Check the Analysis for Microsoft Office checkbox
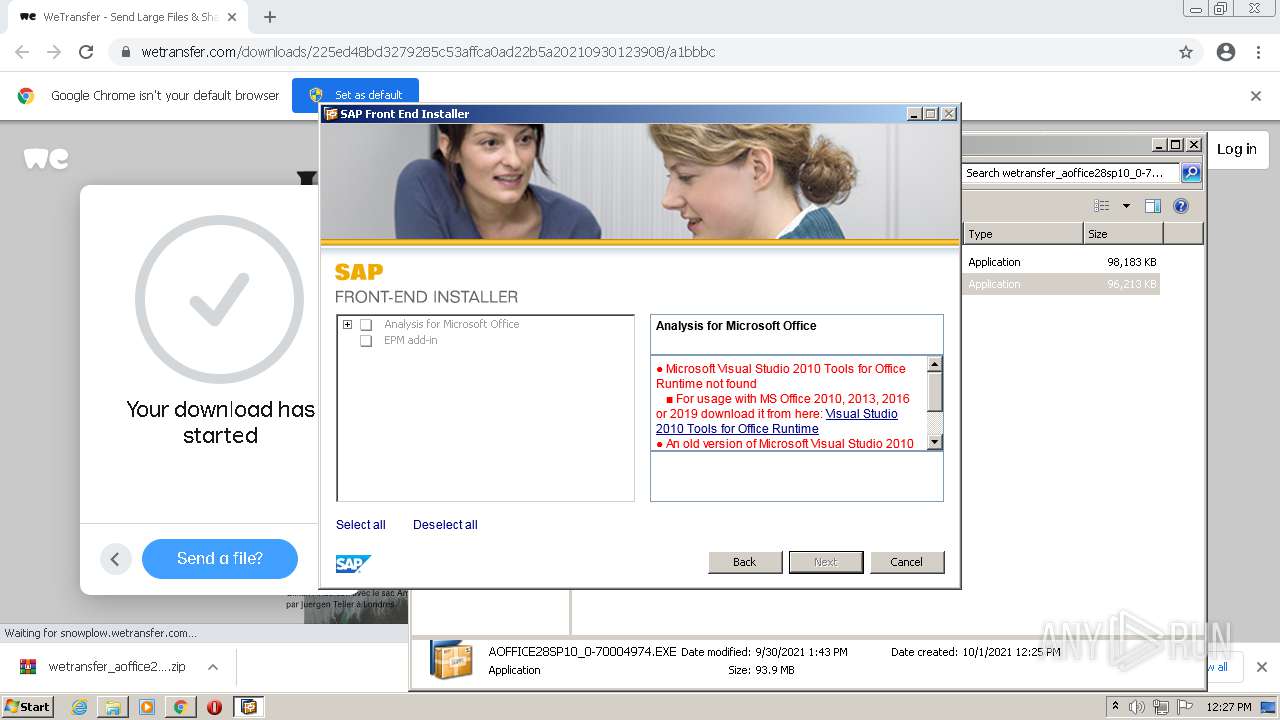Screen dimensions: 1280x720 click(366, 325)
